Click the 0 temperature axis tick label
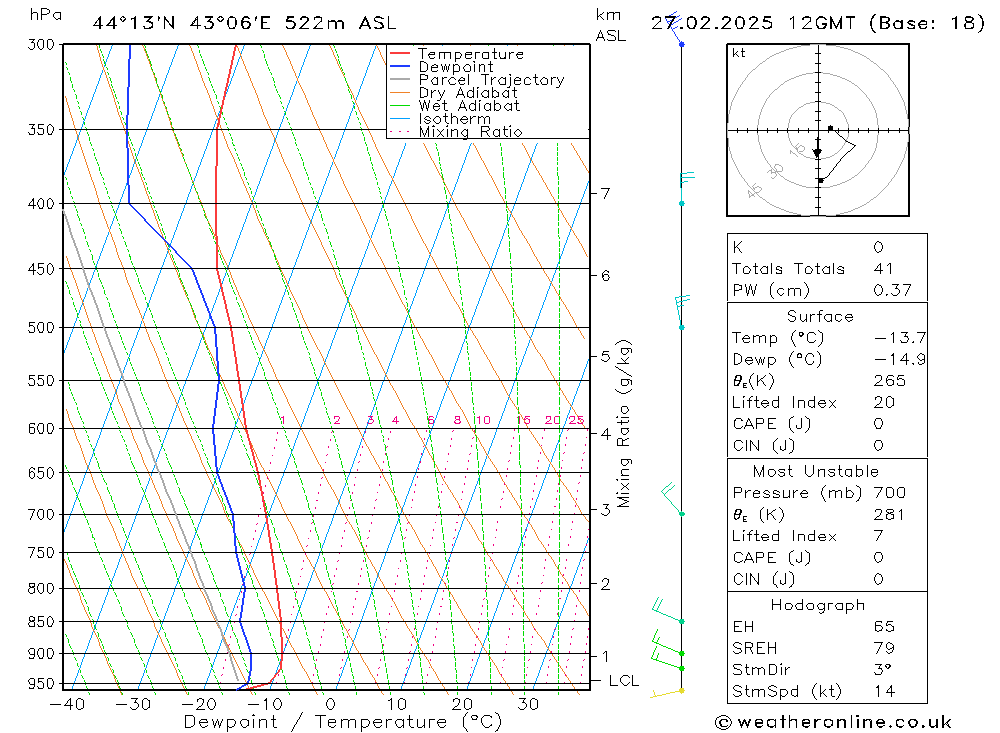The height and width of the screenshot is (733, 1000). (330, 704)
